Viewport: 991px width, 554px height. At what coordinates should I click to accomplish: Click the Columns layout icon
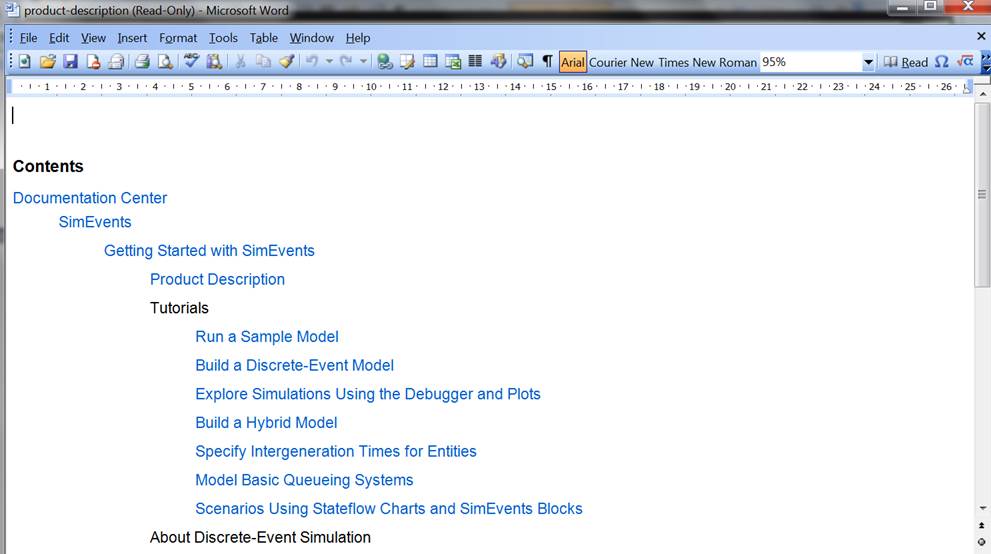point(475,61)
